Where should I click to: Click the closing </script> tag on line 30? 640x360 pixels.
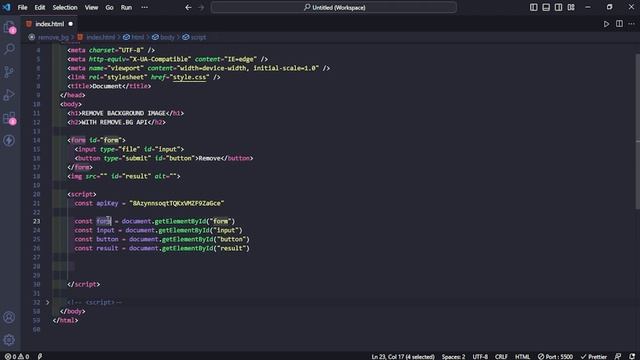83,284
